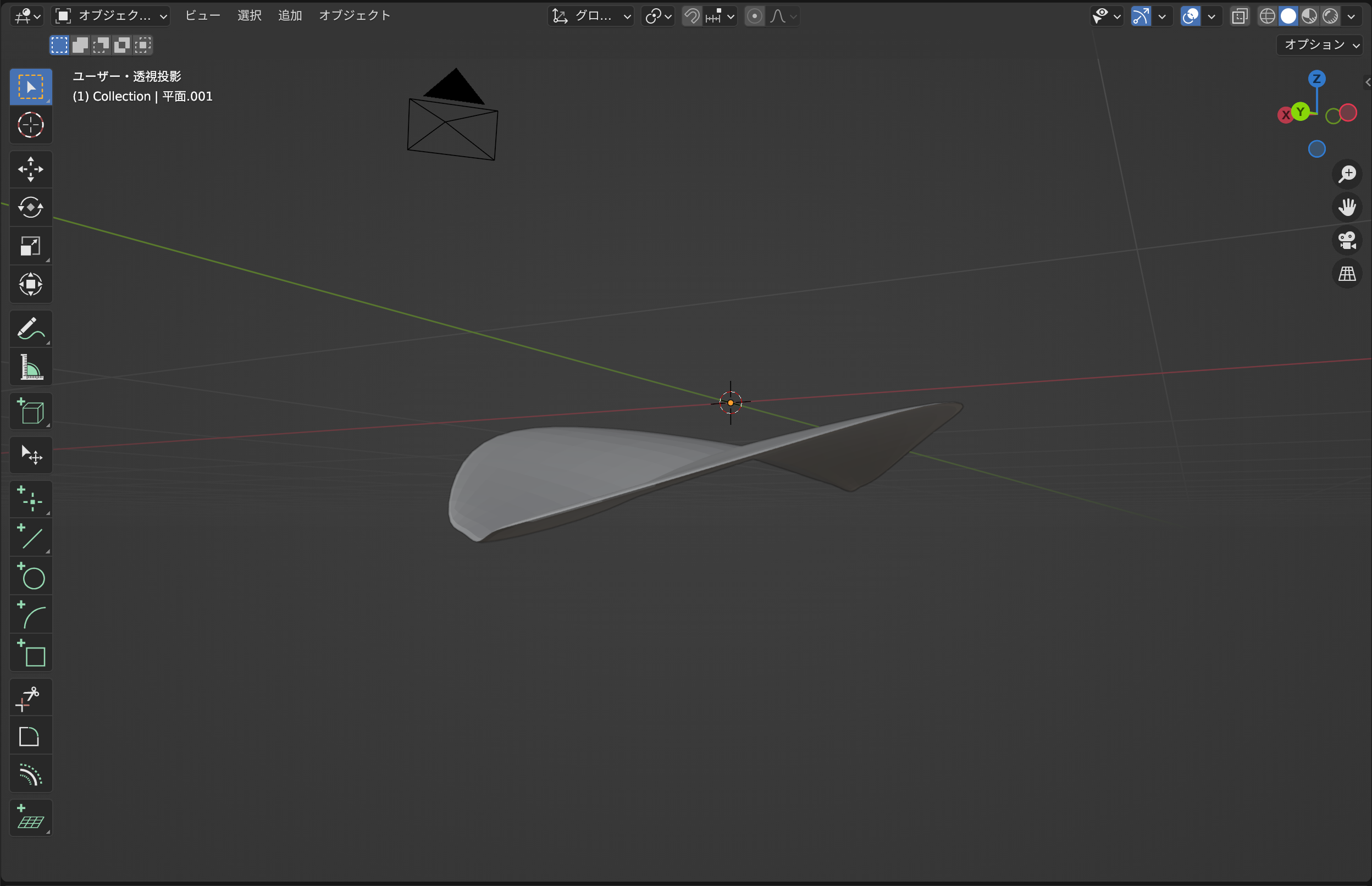The image size is (1372, 886).
Task: Choose the add circle draw tool
Action: tap(30, 576)
